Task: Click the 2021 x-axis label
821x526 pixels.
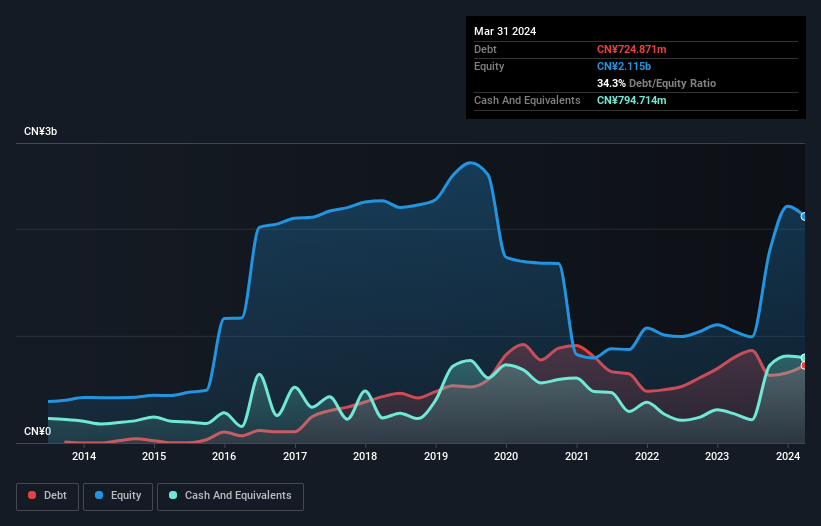Action: tap(576, 456)
